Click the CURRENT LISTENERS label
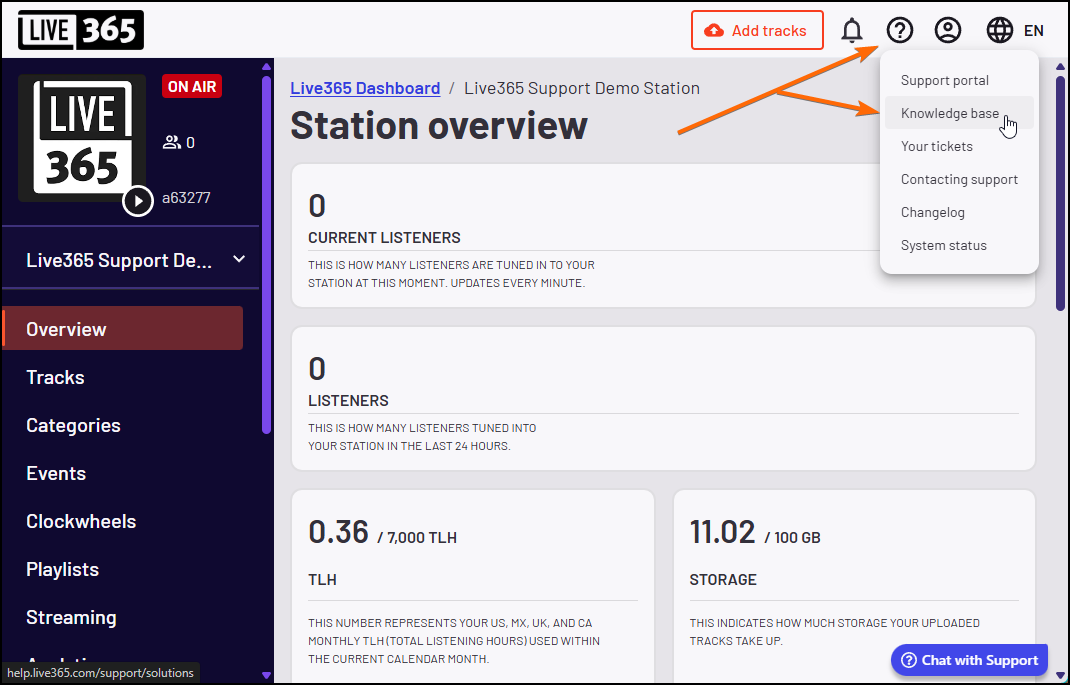1070x685 pixels. (x=384, y=237)
